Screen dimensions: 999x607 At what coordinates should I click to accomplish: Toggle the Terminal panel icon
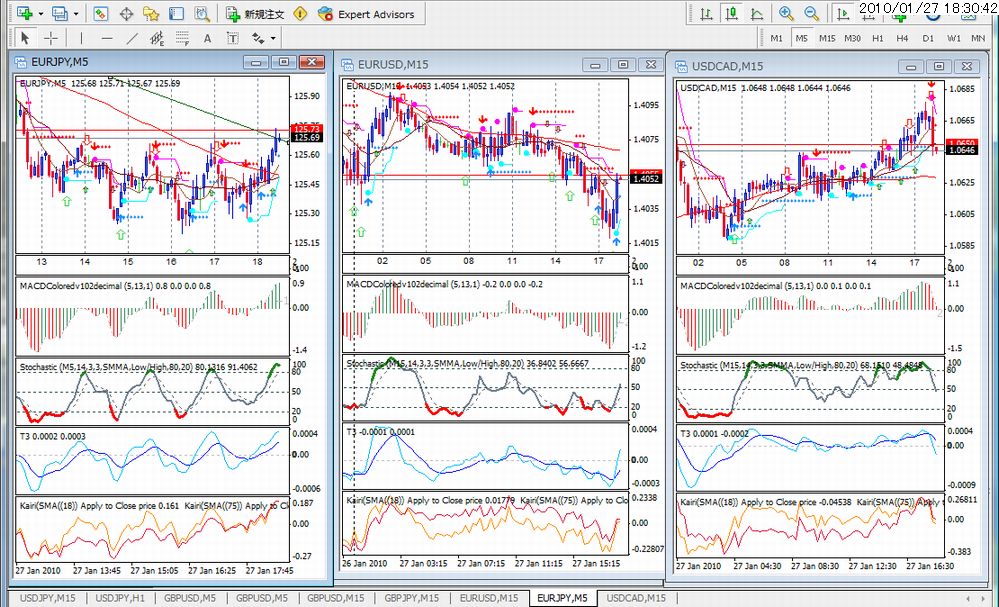[176, 13]
